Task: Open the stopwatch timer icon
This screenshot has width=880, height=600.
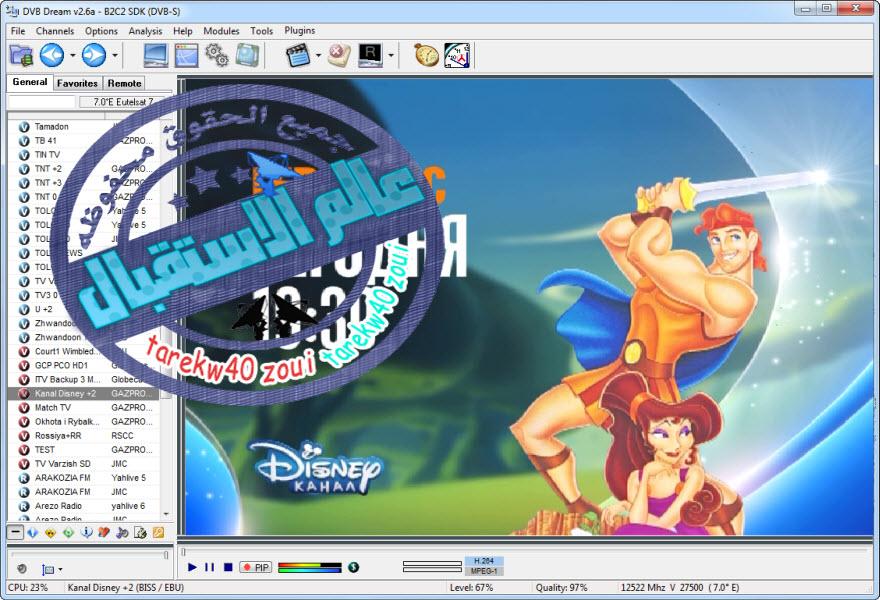Action: click(x=426, y=56)
